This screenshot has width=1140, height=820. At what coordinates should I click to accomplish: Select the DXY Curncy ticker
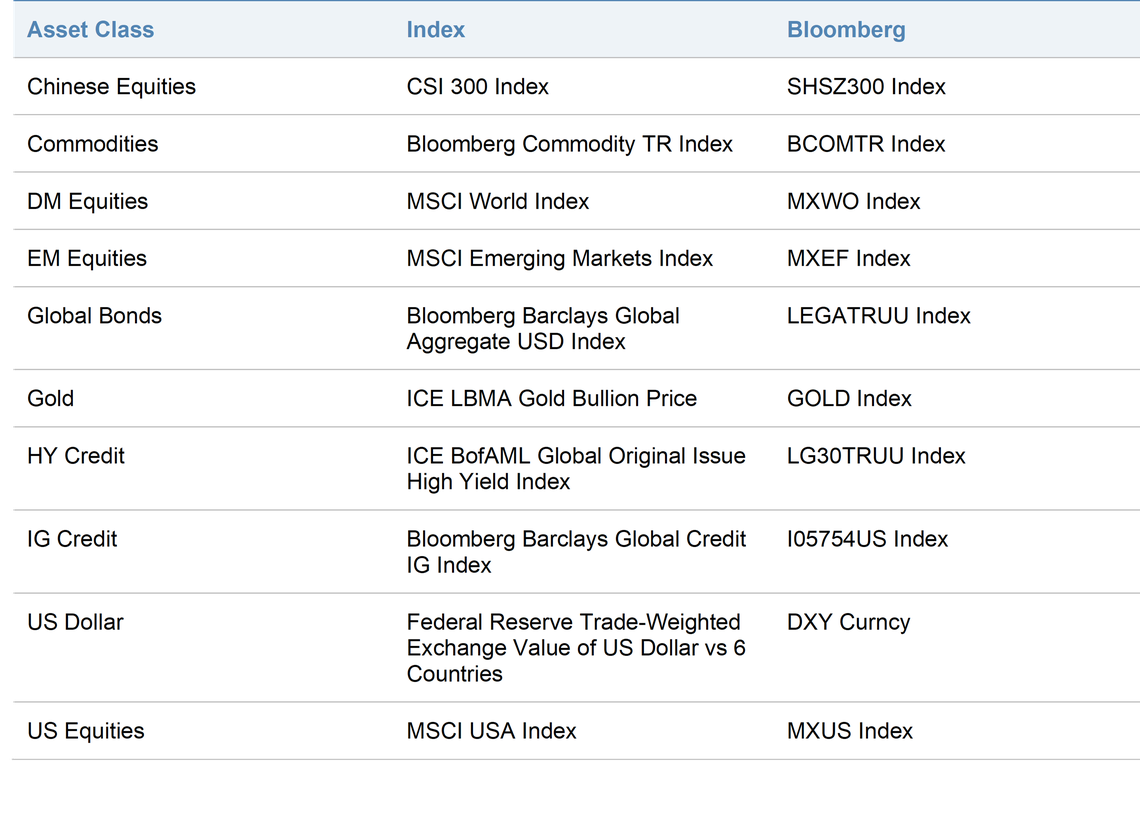click(848, 622)
